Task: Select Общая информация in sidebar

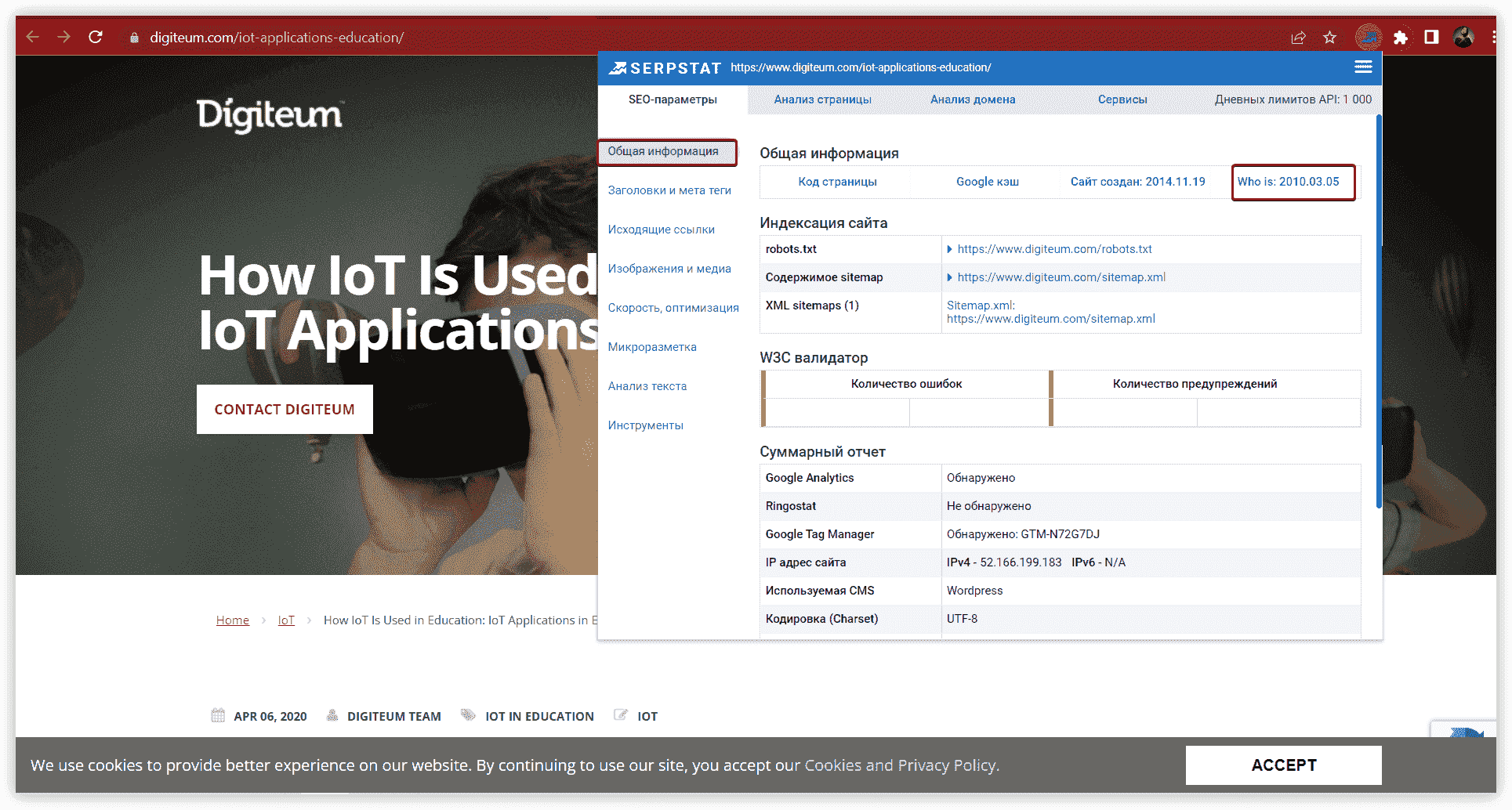Action: pyautogui.click(x=667, y=152)
